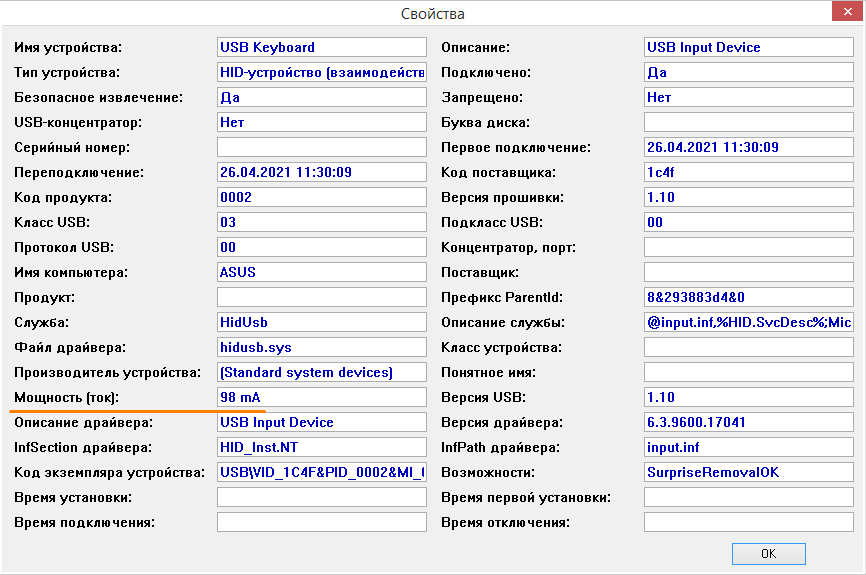Select the Тип устройства field
866x575 pixels.
pos(321,72)
